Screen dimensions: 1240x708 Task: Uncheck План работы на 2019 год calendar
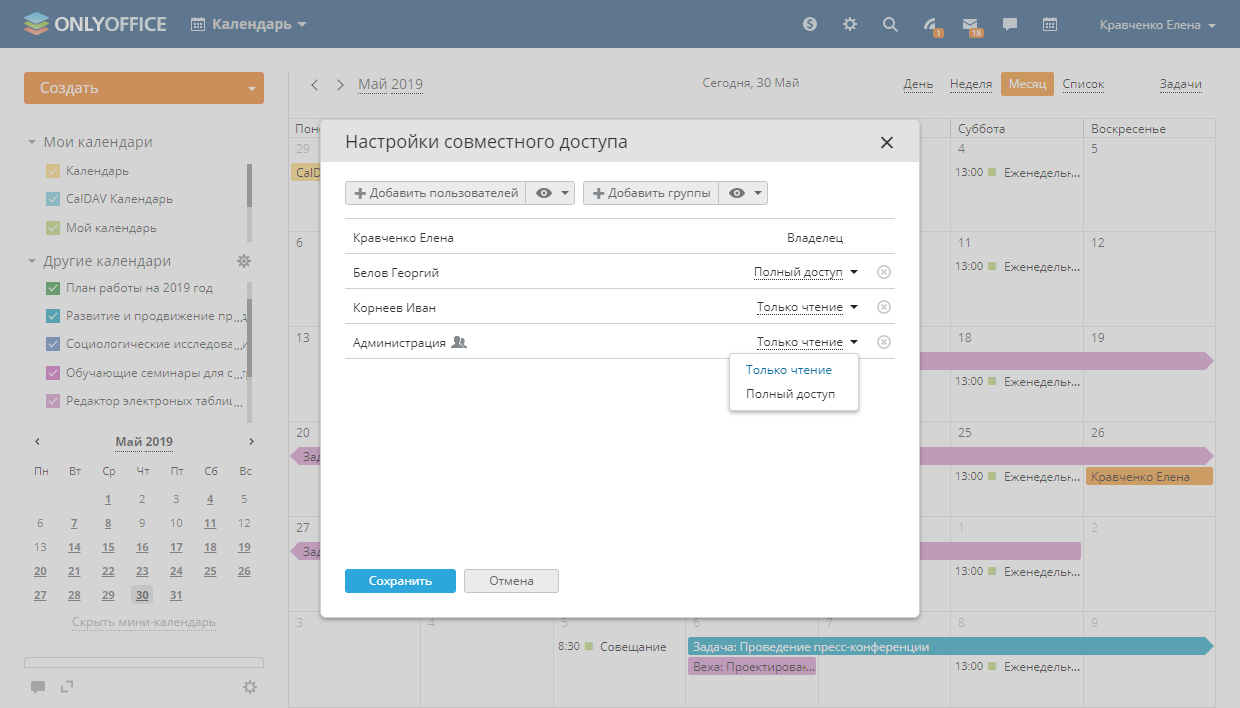54,288
